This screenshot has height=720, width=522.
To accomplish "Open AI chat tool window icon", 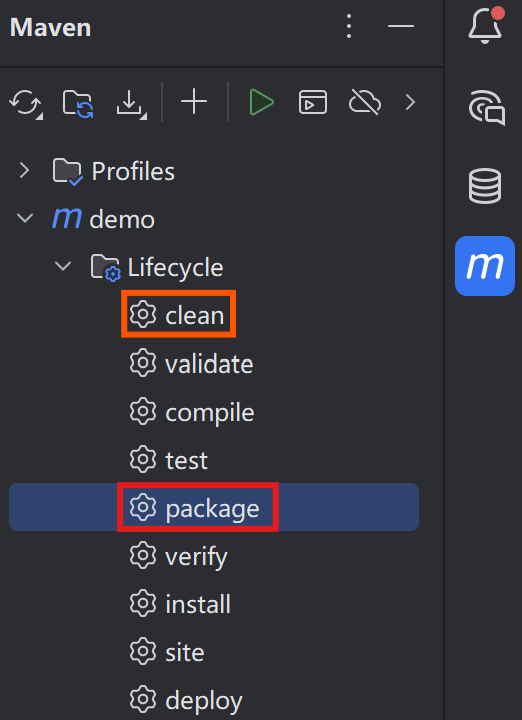I will pos(487,107).
